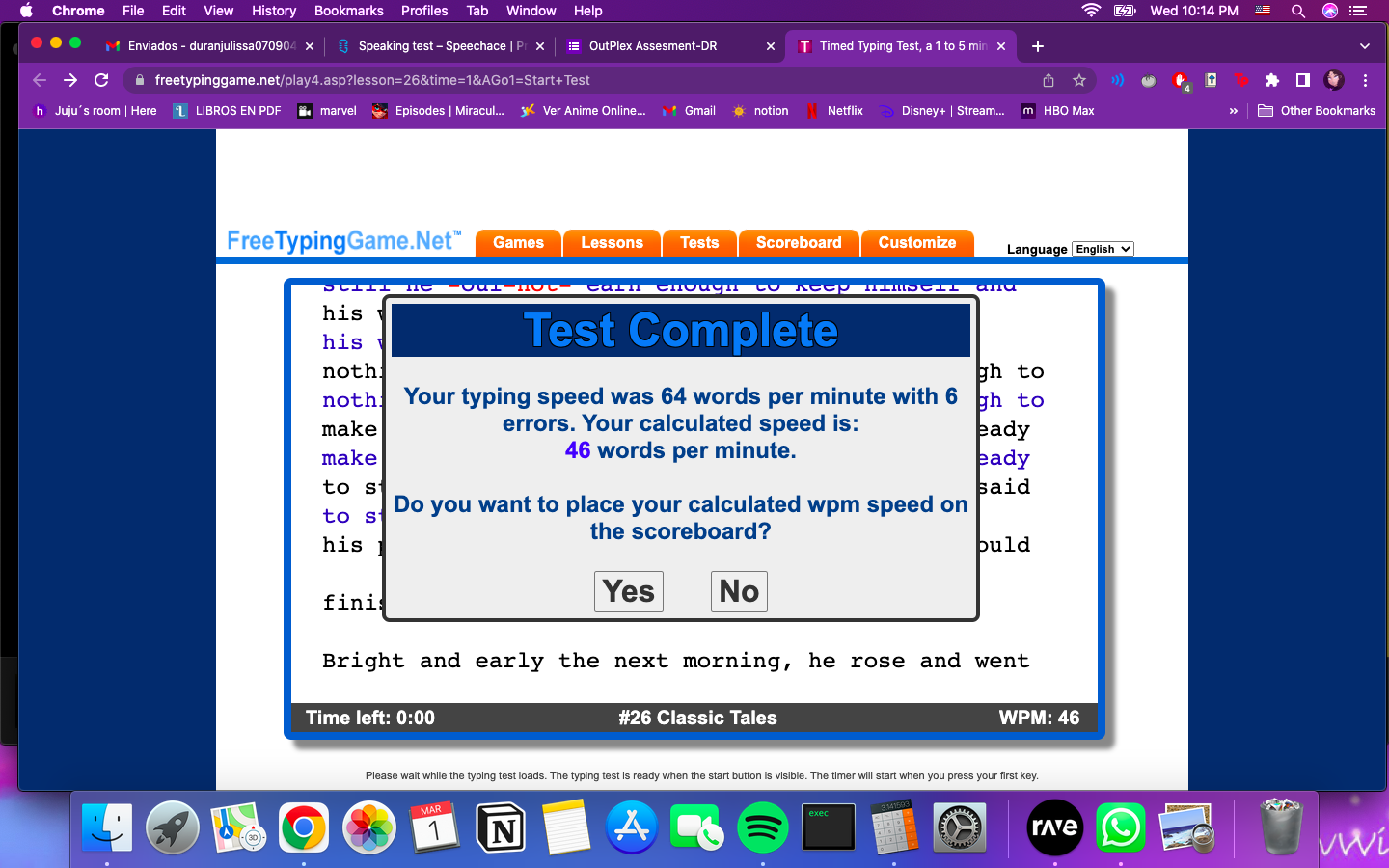Click the address bar URL field
The image size is (1389, 868).
click(579, 80)
